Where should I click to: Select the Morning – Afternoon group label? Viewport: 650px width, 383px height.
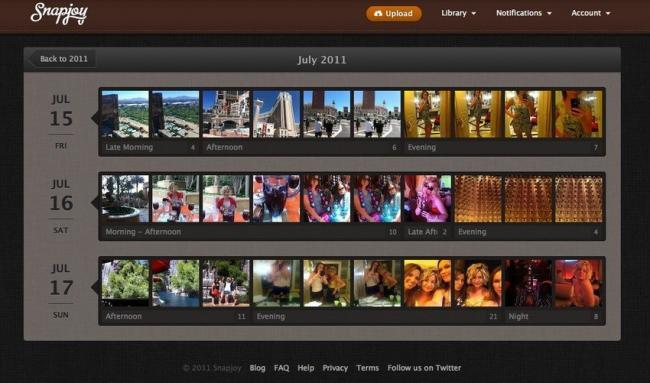pos(143,232)
